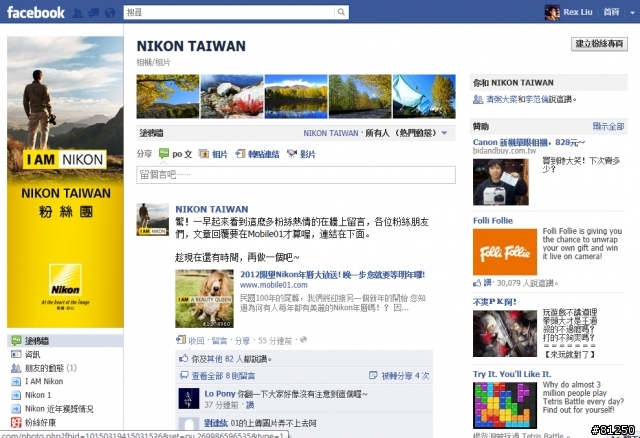This screenshot has height=438, width=640.
Task: Click the 首頁 home link
Action: 611,12
